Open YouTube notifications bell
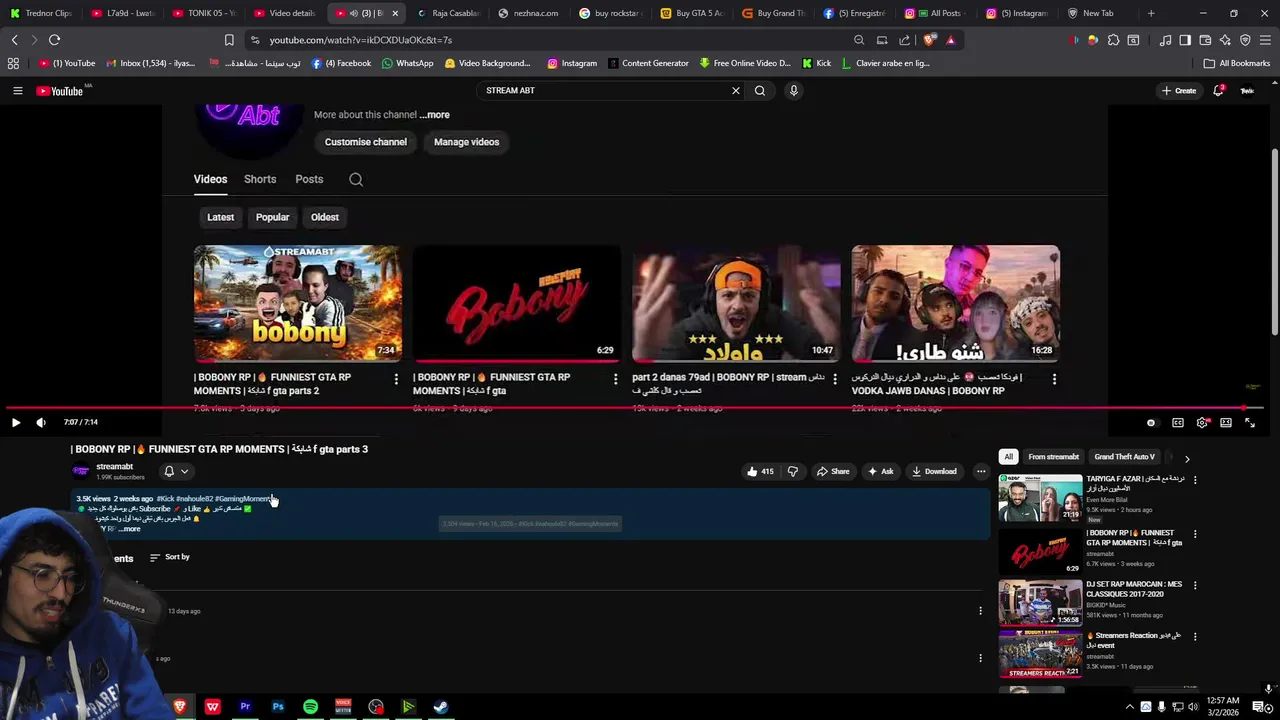Screen dimensions: 1280x720 click(1218, 91)
